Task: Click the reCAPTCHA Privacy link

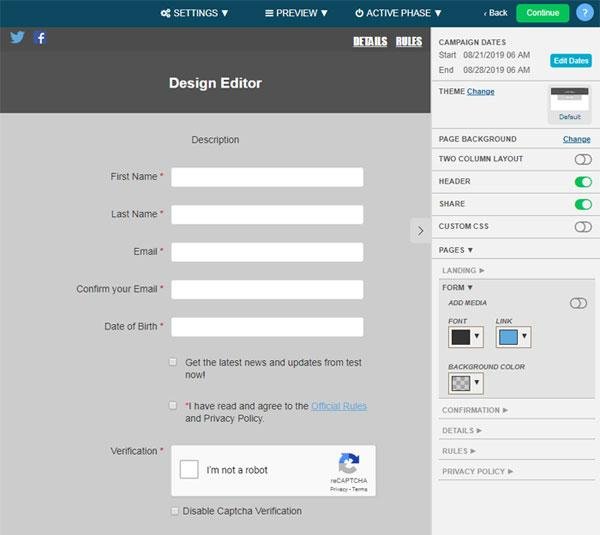Action: pyautogui.click(x=339, y=489)
